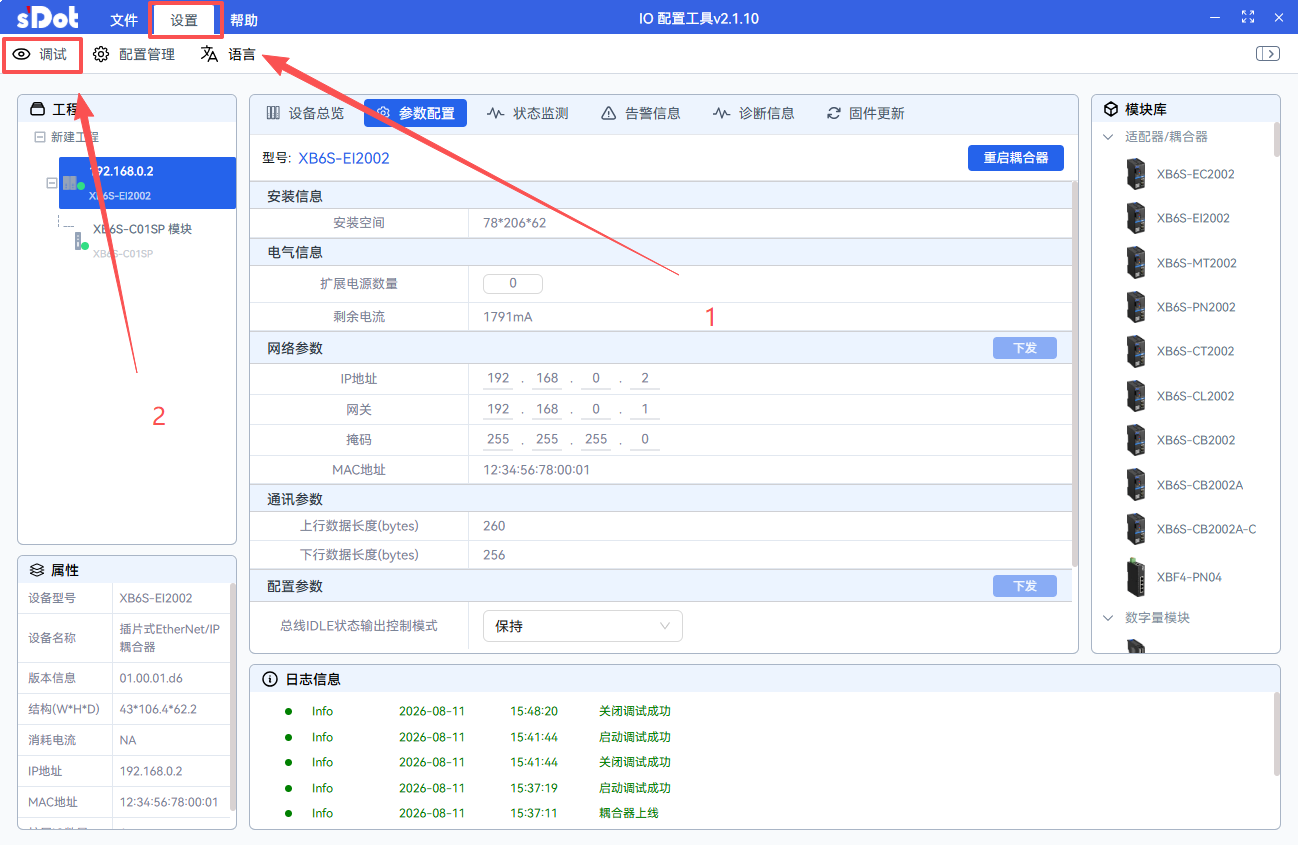This screenshot has height=845, width=1298.
Task: Click the MAC地址 value in 网络参数
Action: (x=536, y=470)
